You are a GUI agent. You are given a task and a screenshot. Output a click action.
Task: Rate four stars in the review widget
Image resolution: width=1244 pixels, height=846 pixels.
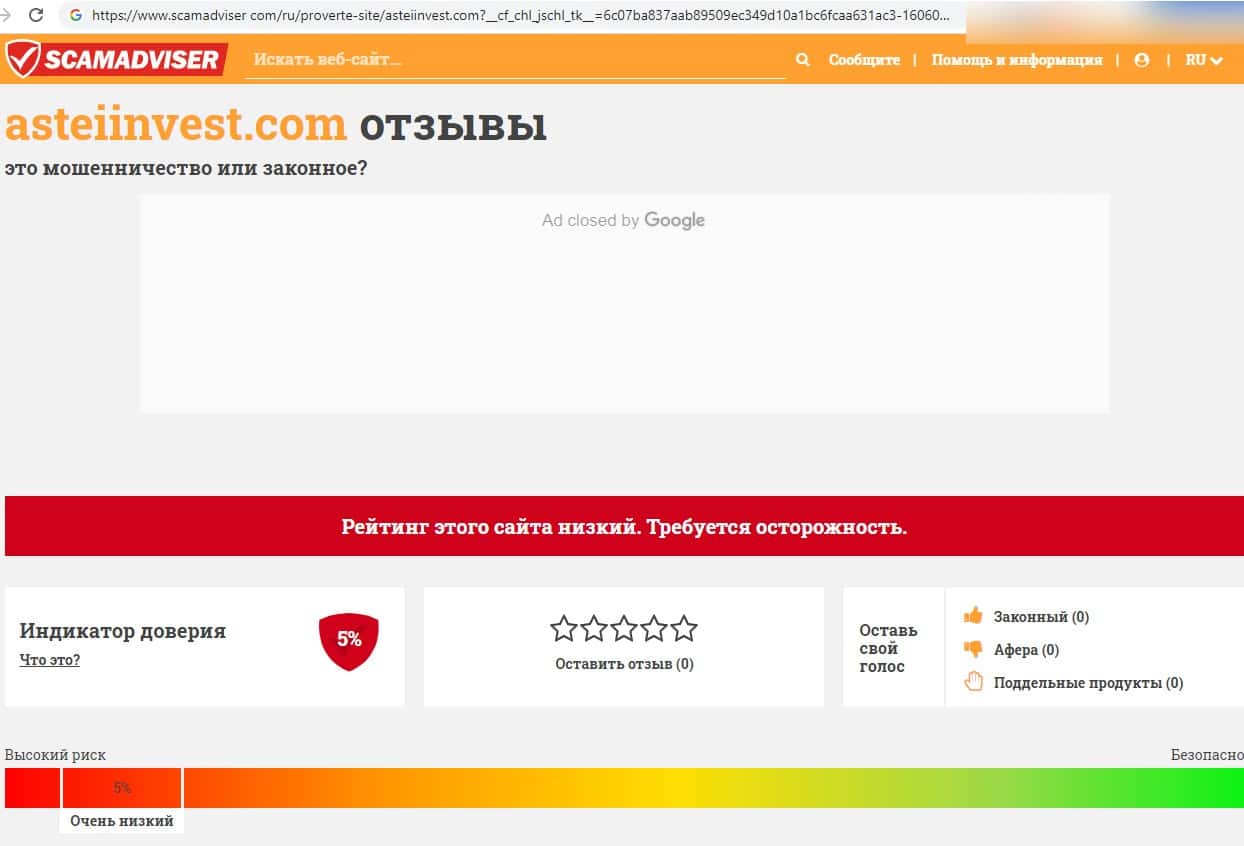(x=654, y=629)
